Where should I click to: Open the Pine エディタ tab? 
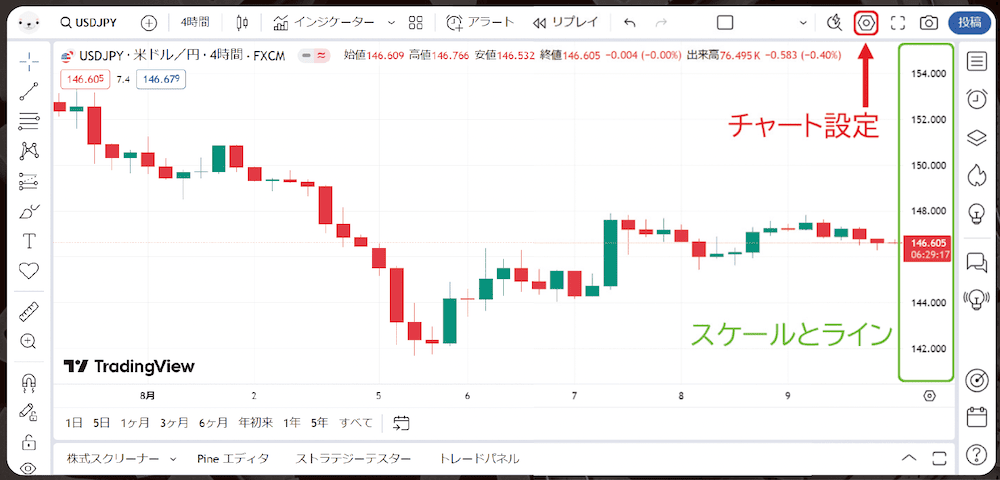[233, 458]
